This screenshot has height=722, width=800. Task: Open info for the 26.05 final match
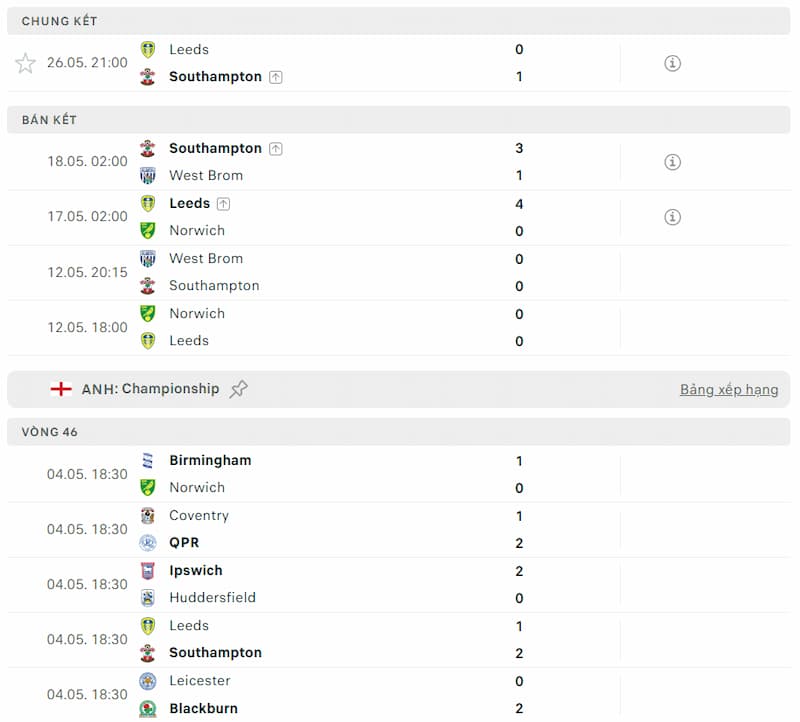pos(672,63)
